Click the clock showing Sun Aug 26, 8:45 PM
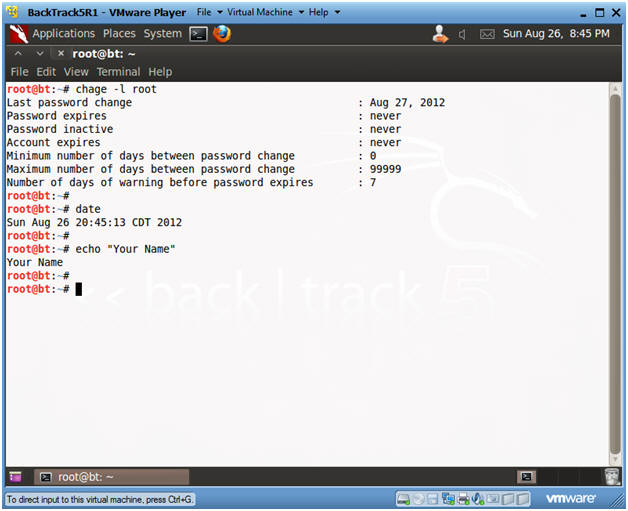 click(x=556, y=34)
